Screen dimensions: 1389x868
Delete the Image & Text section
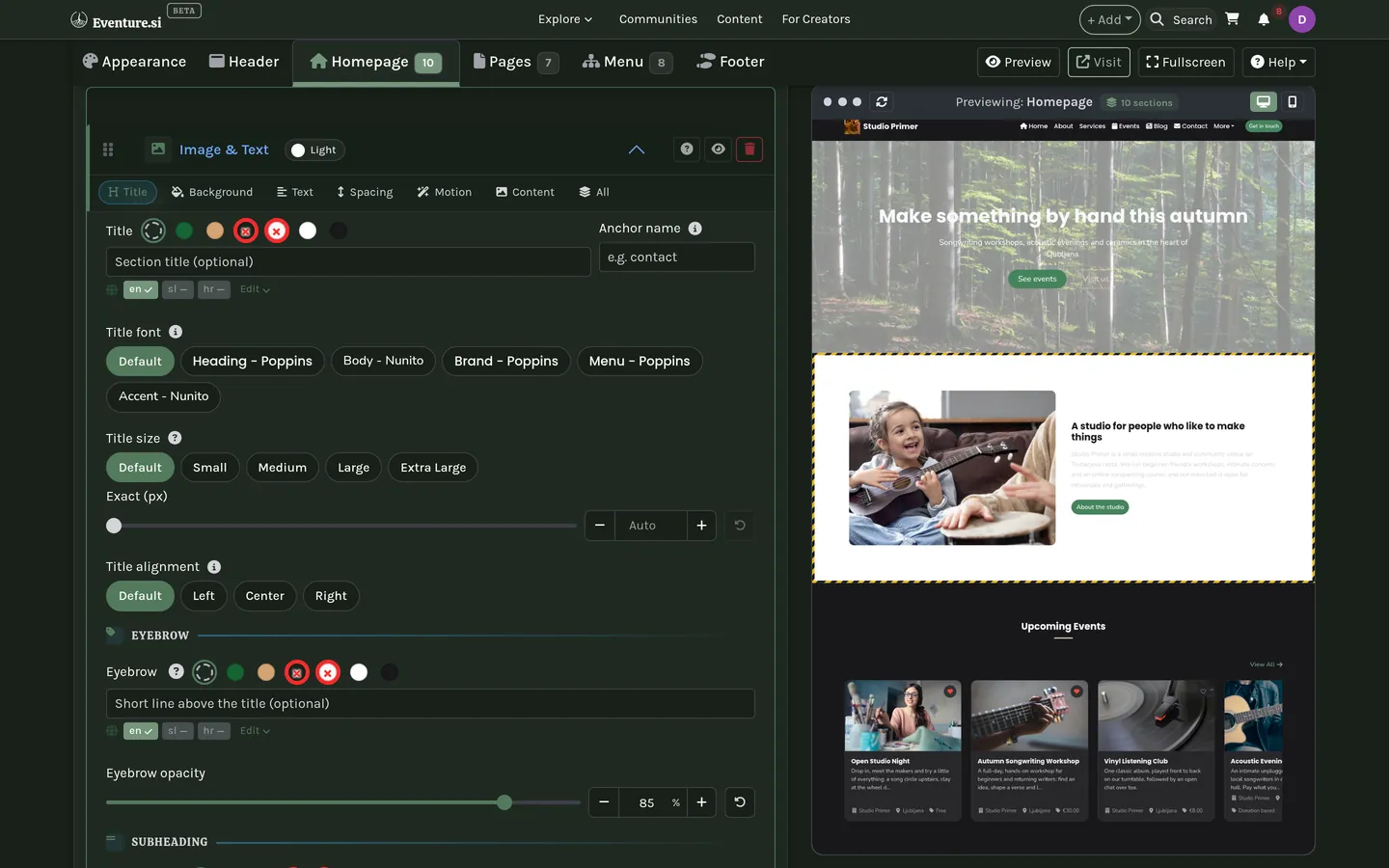coord(749,149)
